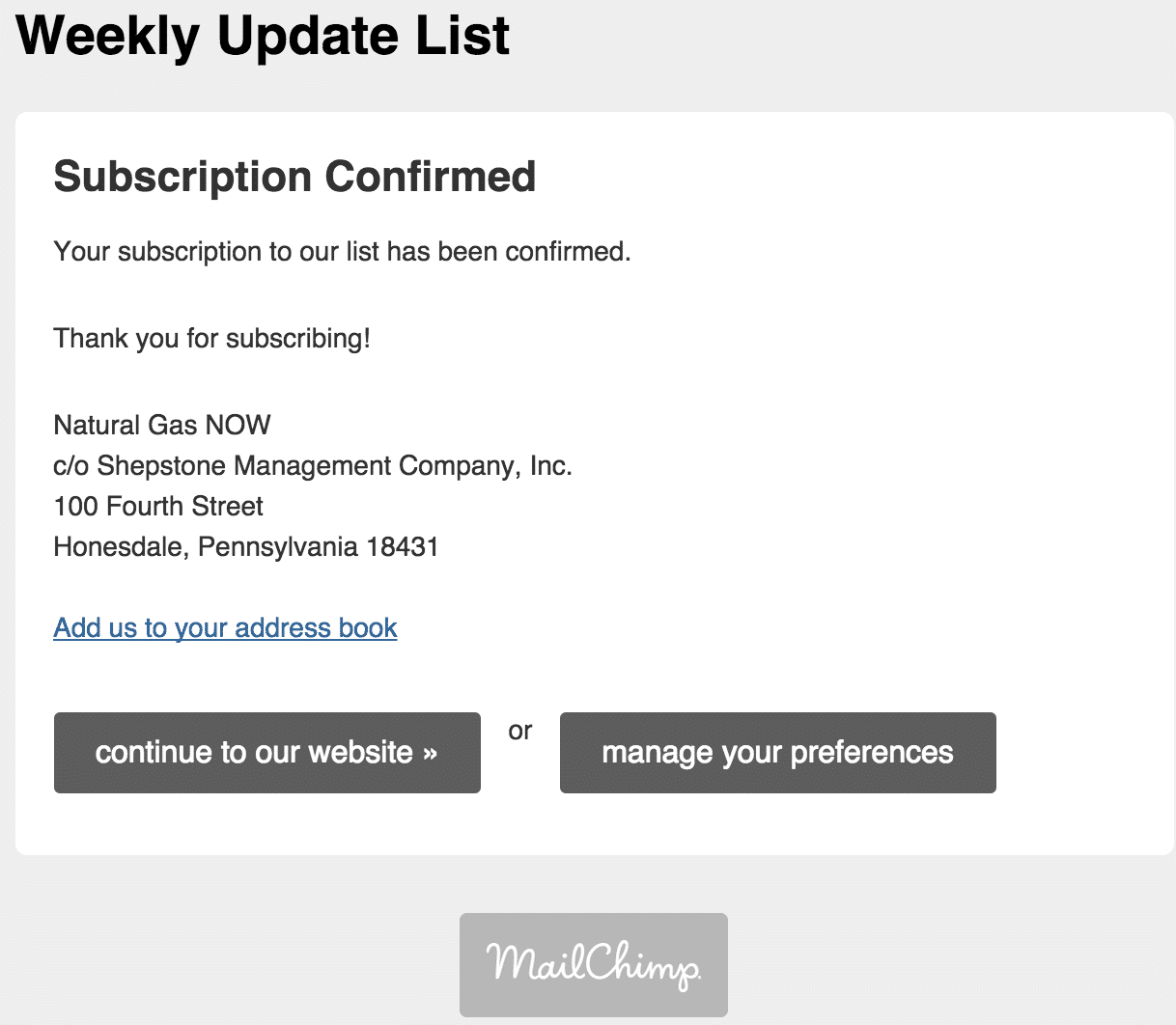The image size is (1176, 1025).
Task: Click the word 'or' between the buttons
Action: (520, 732)
